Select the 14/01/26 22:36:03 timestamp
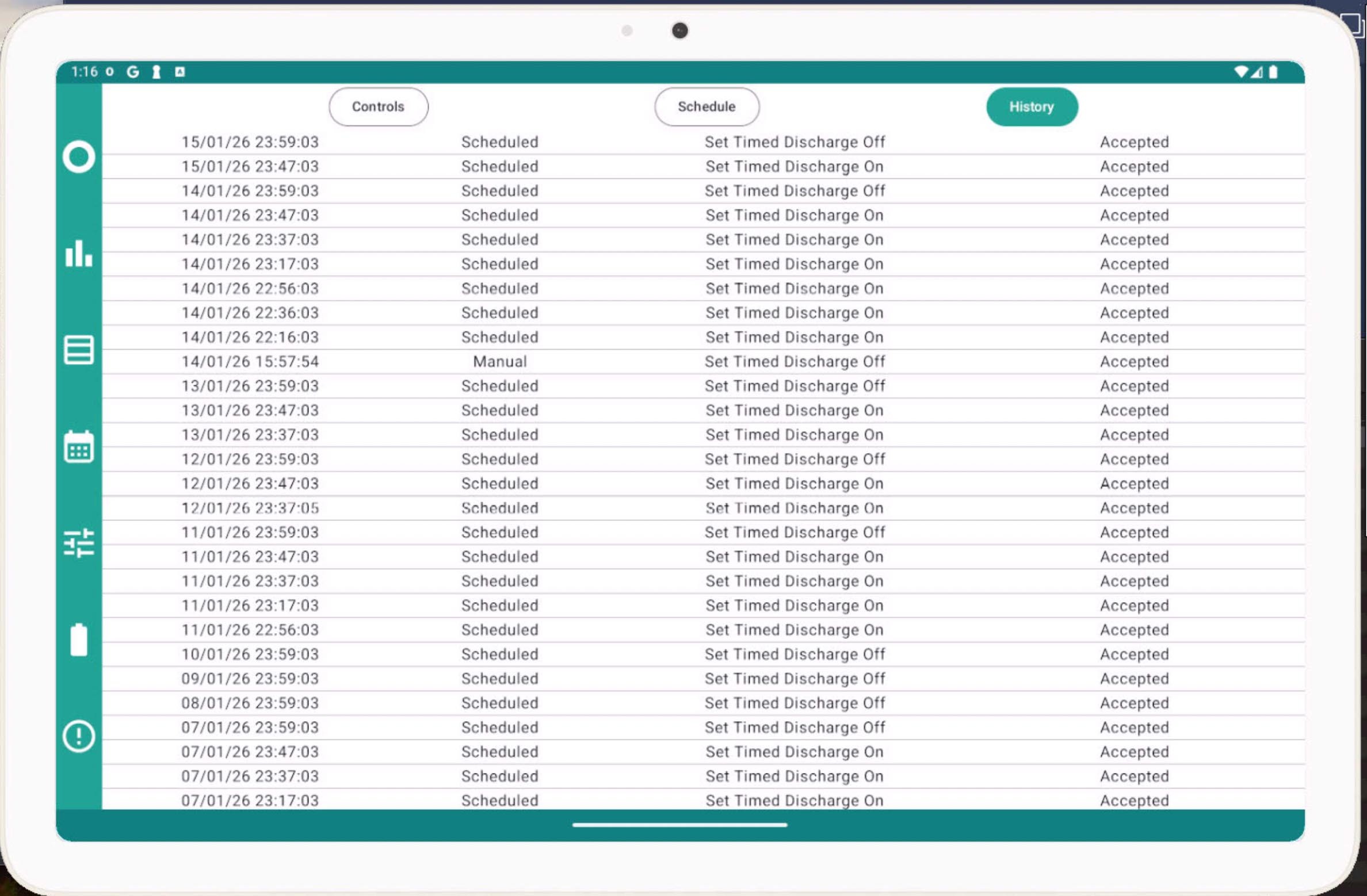 [250, 313]
